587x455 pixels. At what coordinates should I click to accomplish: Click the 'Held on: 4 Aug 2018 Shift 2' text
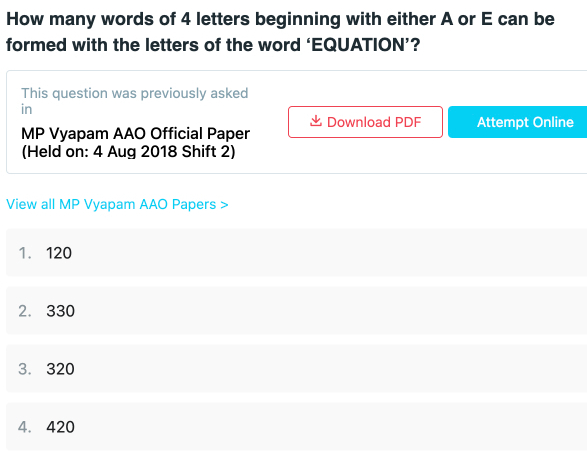tap(128, 152)
